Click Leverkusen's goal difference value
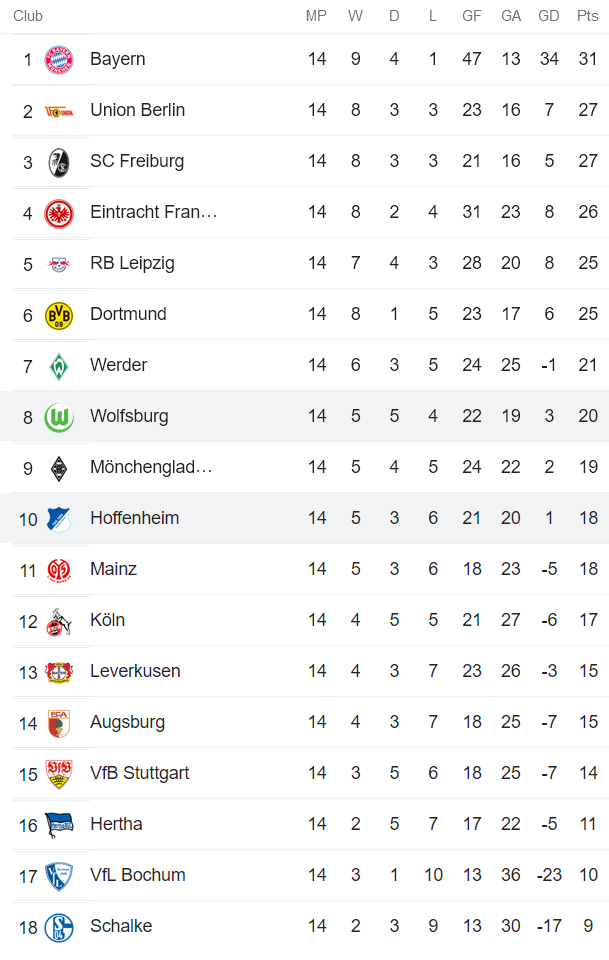This screenshot has width=609, height=960. [x=548, y=671]
